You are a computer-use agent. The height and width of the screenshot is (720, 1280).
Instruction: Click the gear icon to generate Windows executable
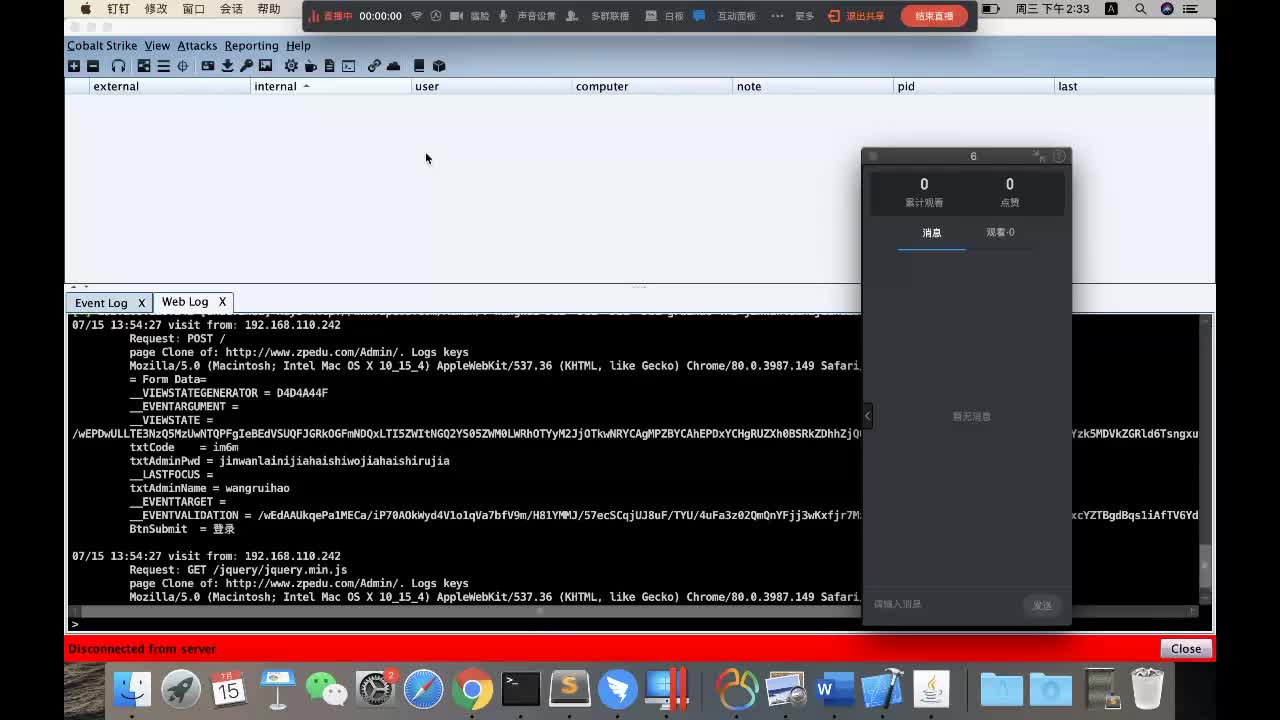(x=291, y=66)
